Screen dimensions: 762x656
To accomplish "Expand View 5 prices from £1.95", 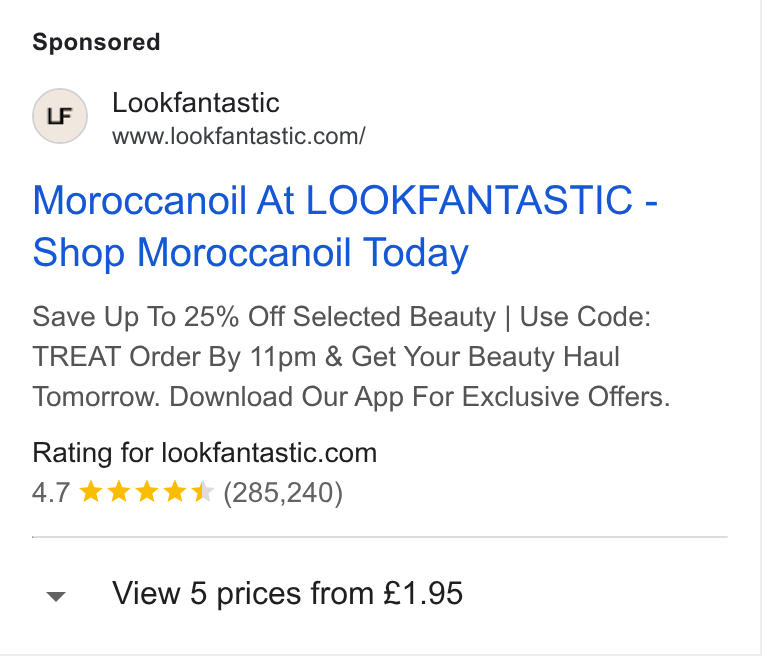I will click(287, 593).
